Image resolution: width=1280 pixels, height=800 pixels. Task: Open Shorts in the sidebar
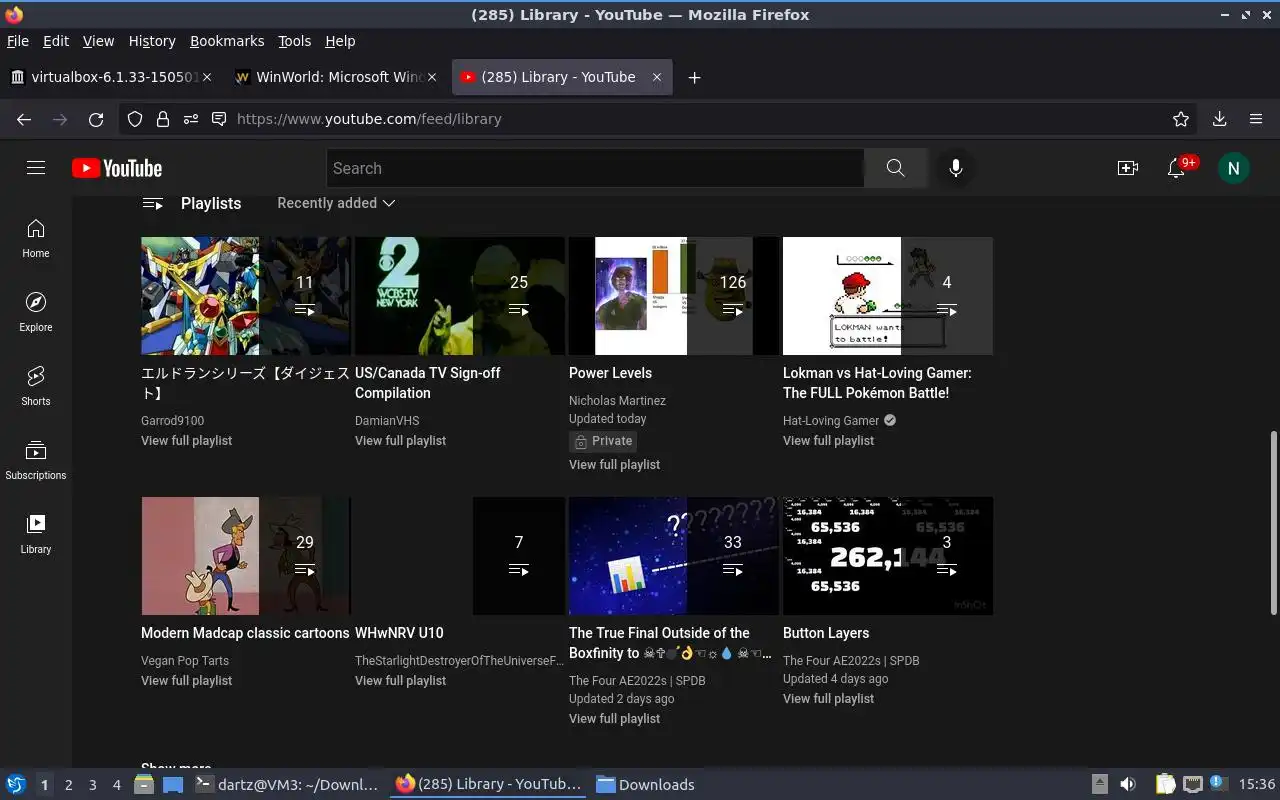click(36, 387)
